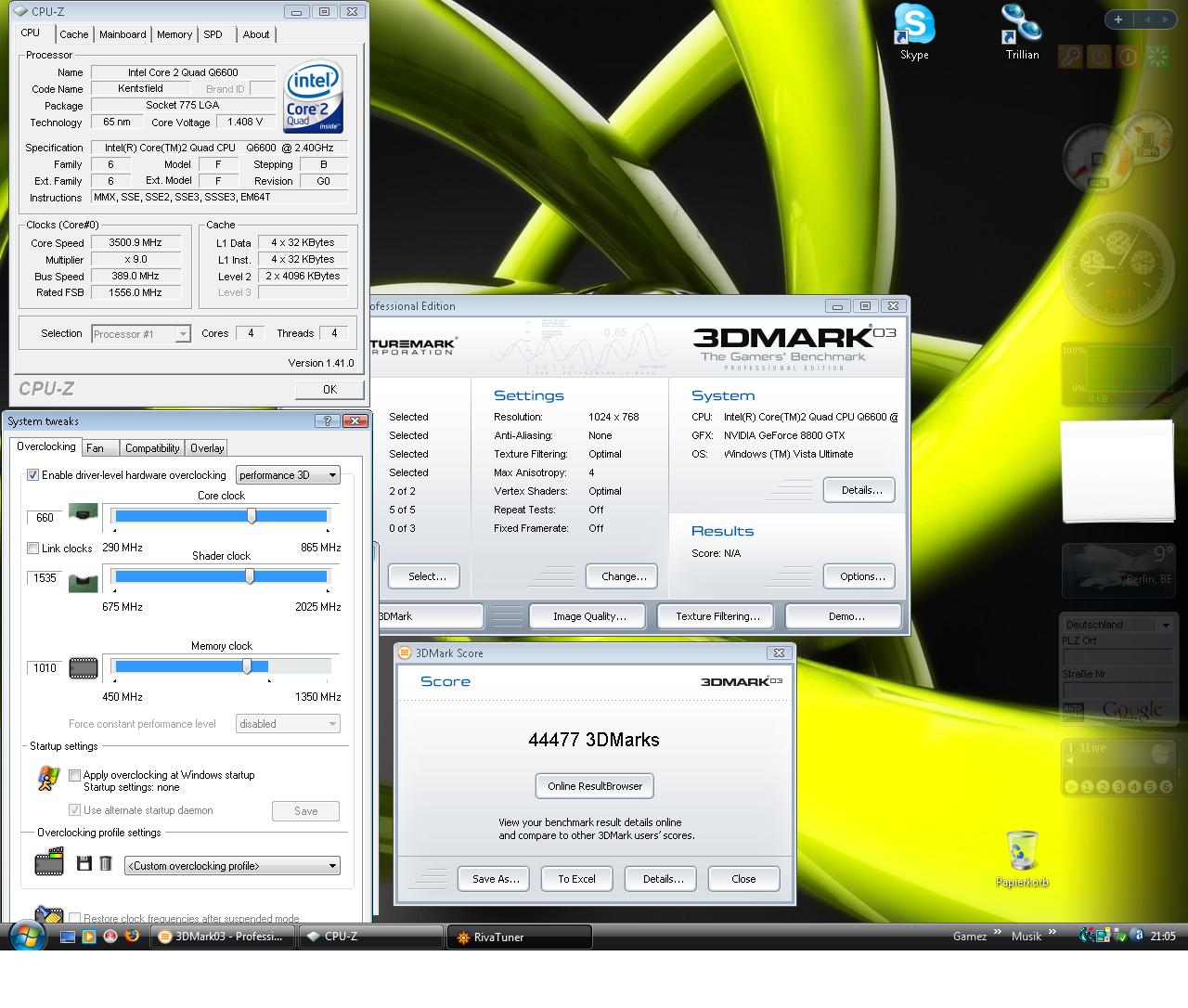Image resolution: width=1188 pixels, height=1008 pixels.
Task: Click the System tweaks help button
Action: pyautogui.click(x=327, y=420)
